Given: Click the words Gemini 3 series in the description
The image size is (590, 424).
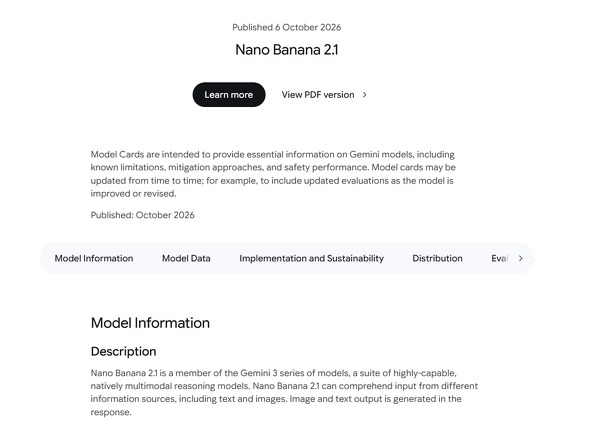Looking at the screenshot, I should [x=270, y=373].
